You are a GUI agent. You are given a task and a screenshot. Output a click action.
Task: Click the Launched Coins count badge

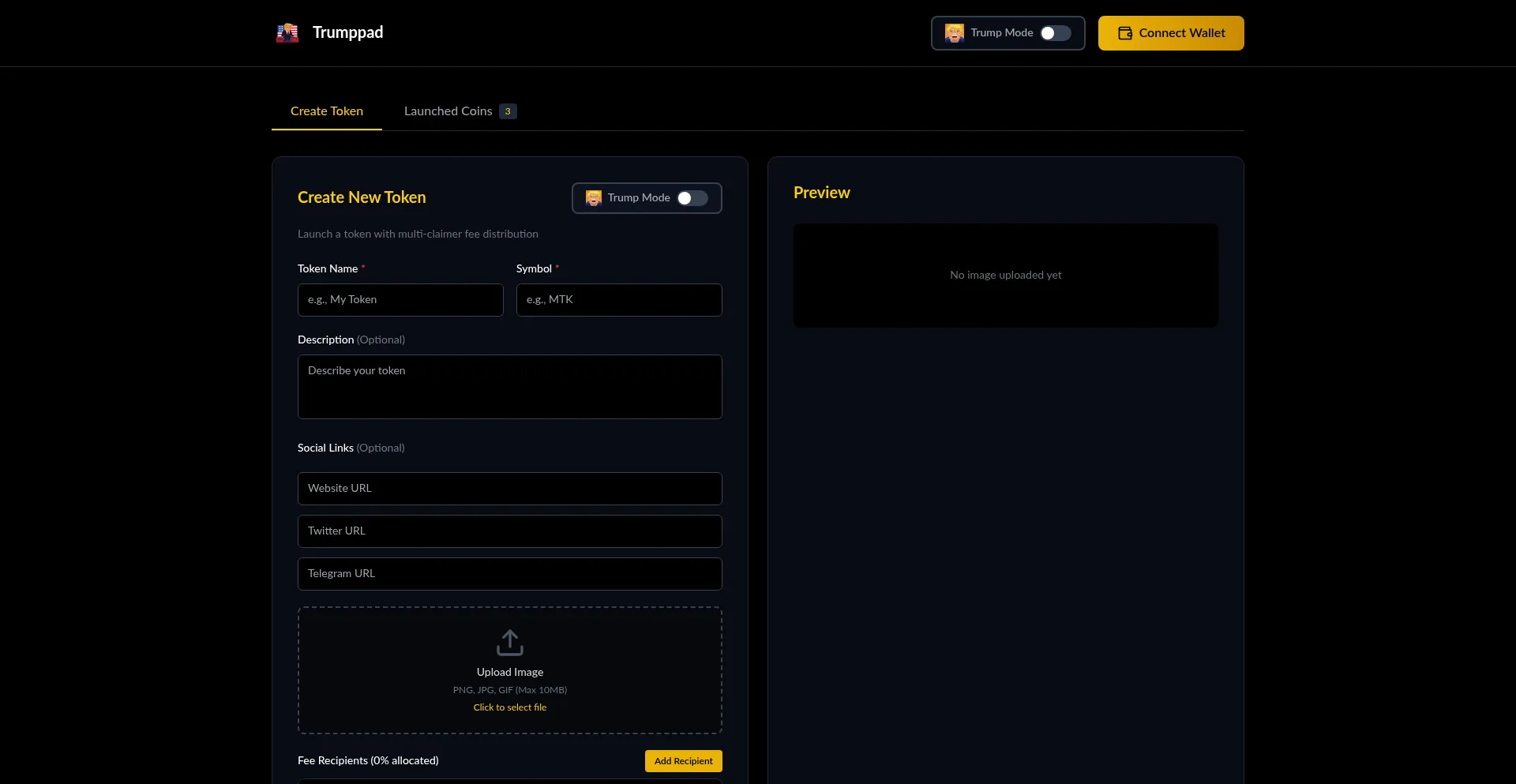[x=508, y=111]
